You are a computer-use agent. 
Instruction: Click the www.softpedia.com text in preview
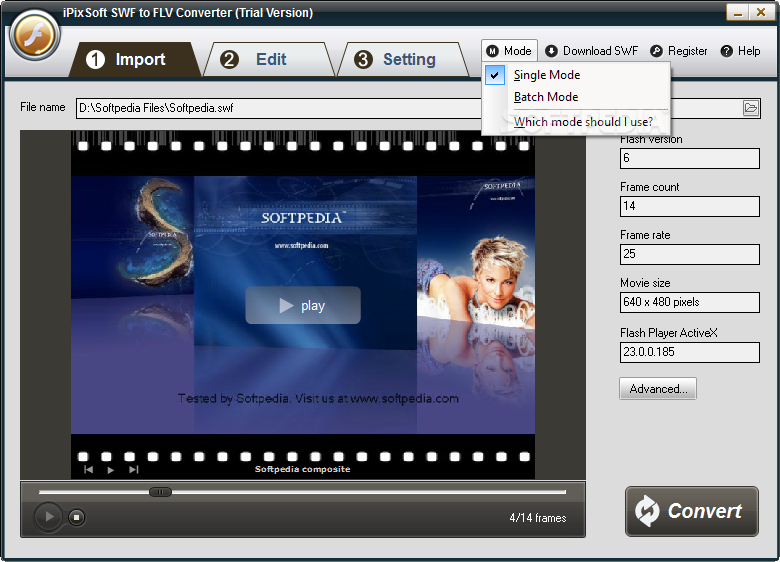pos(301,246)
